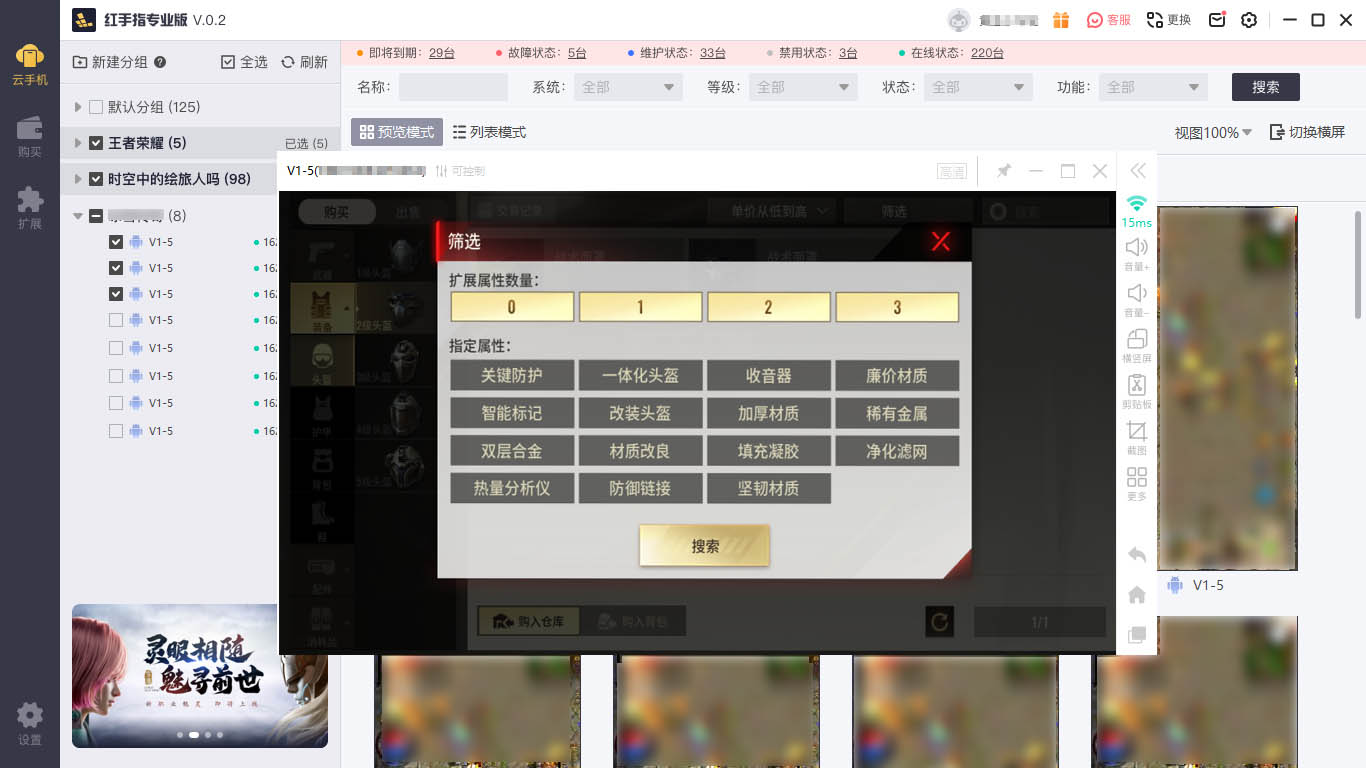This screenshot has height=768, width=1366.
Task: Switch to 预览模式 preview mode
Action: (x=397, y=132)
